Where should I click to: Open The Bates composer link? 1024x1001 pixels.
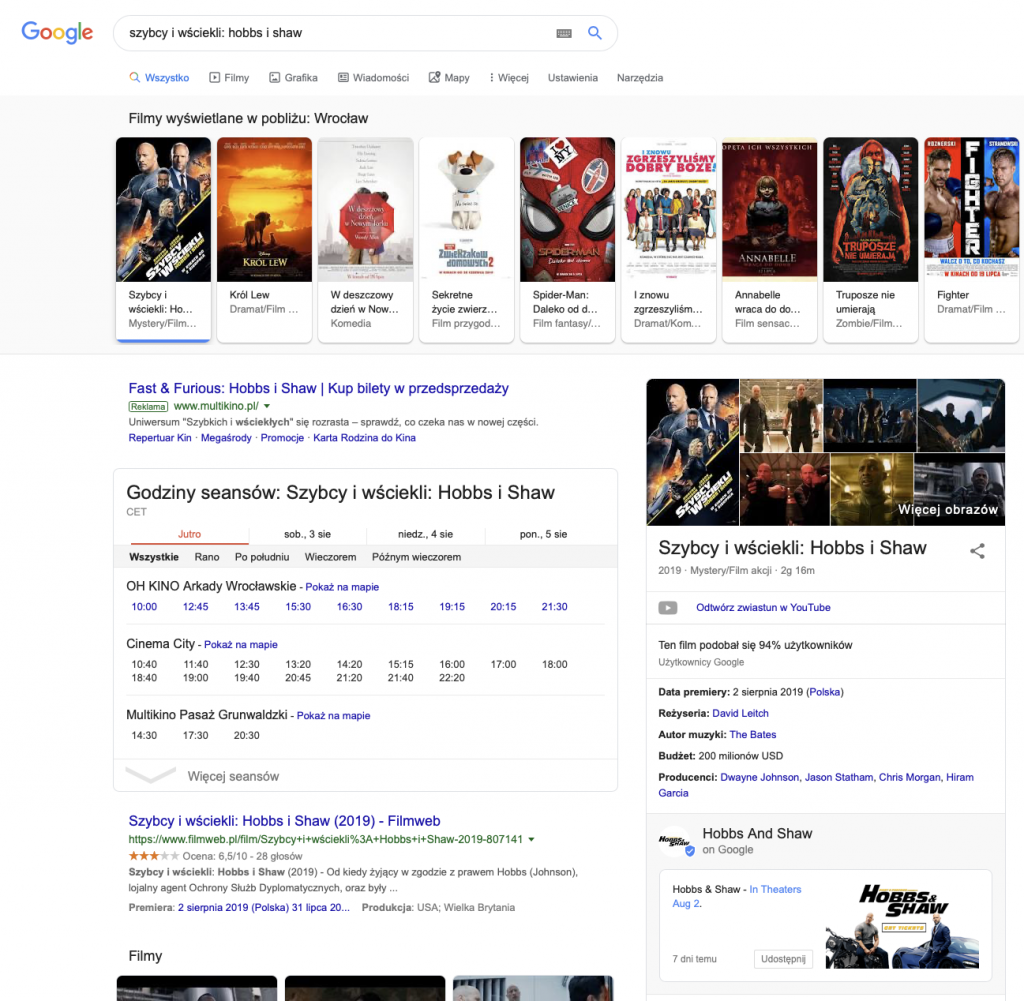(x=753, y=735)
